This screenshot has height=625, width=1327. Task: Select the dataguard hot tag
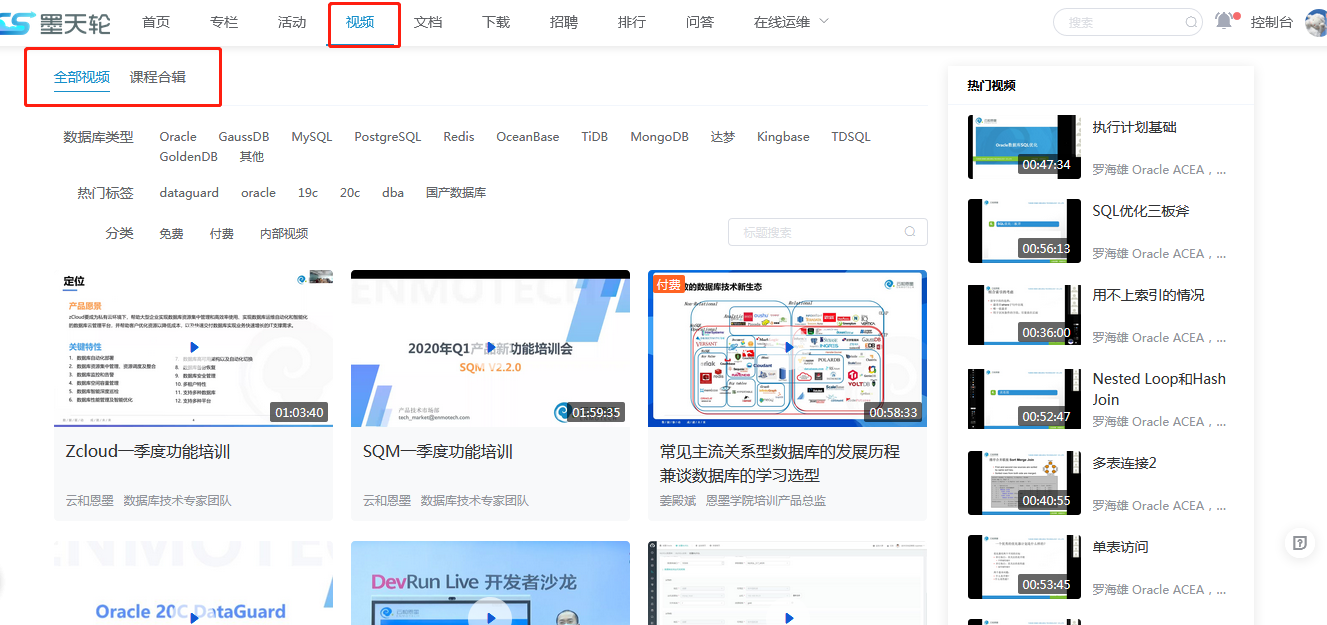point(189,193)
